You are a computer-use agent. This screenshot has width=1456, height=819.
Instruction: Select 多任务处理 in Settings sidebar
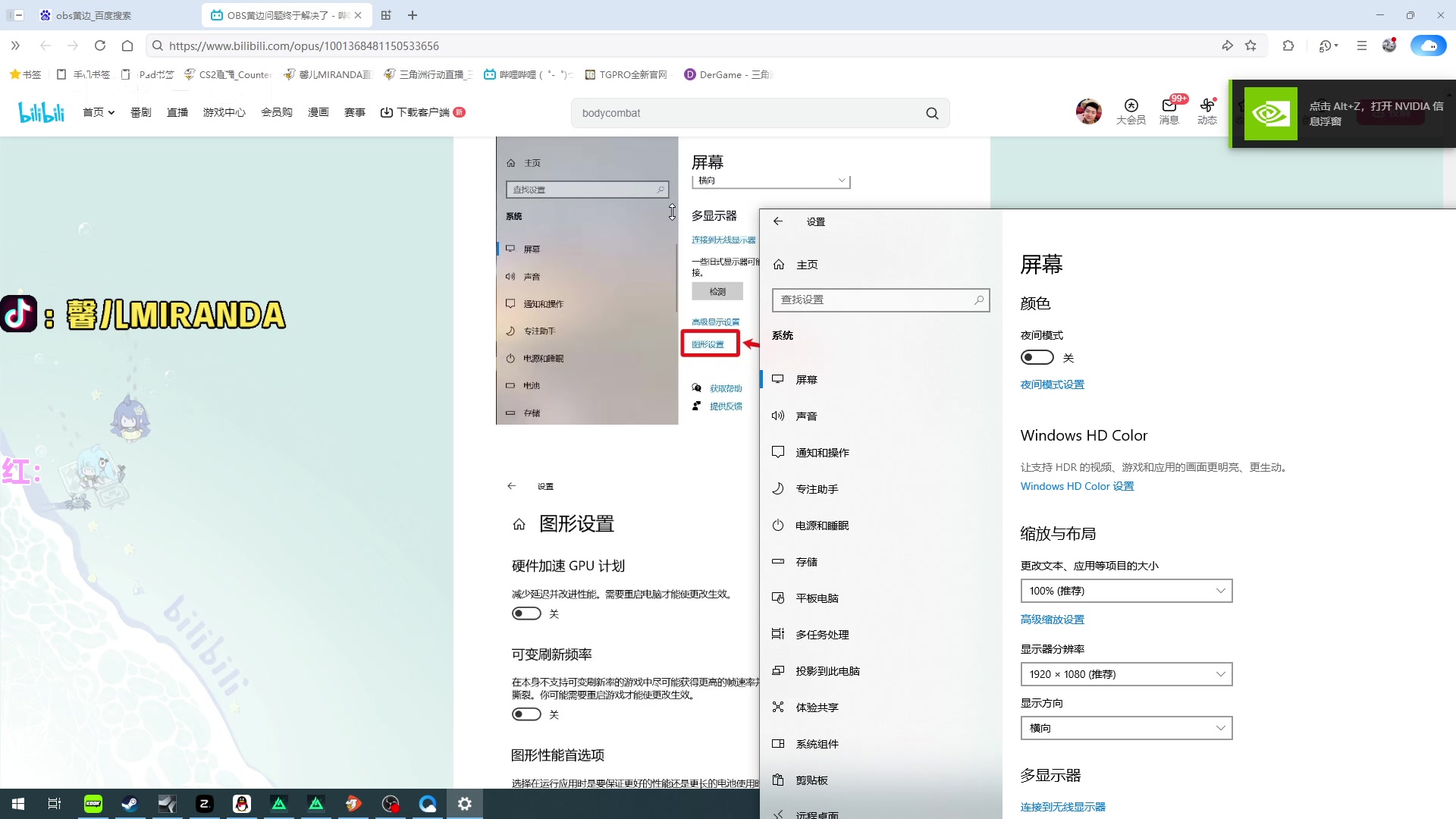coord(880,634)
